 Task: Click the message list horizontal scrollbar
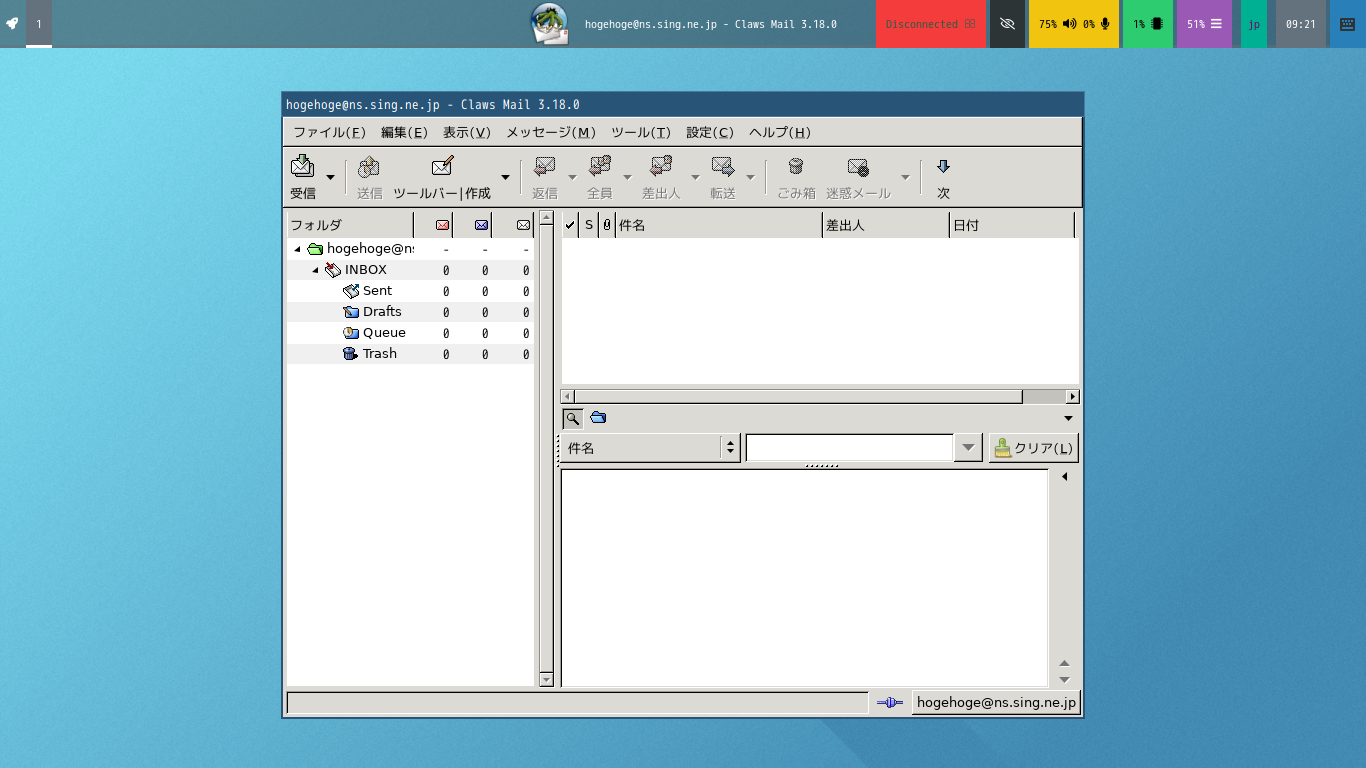(820, 396)
